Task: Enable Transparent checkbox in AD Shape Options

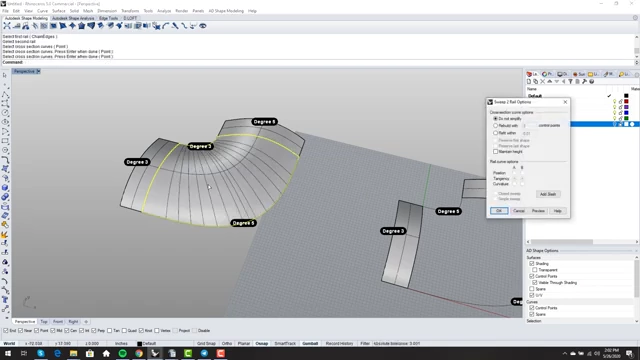Action: (x=535, y=270)
